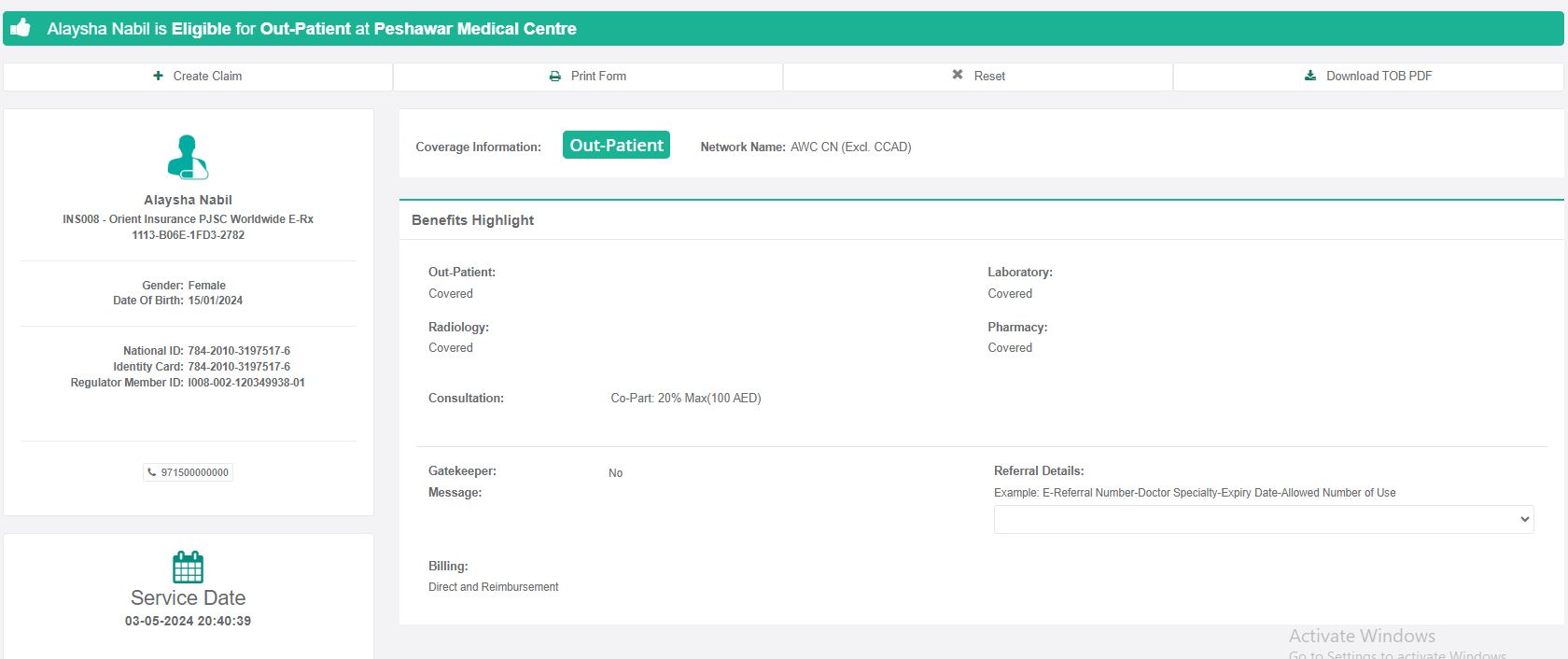The image size is (1568, 659).
Task: Click the X icon beside Reset
Action: coord(958,75)
